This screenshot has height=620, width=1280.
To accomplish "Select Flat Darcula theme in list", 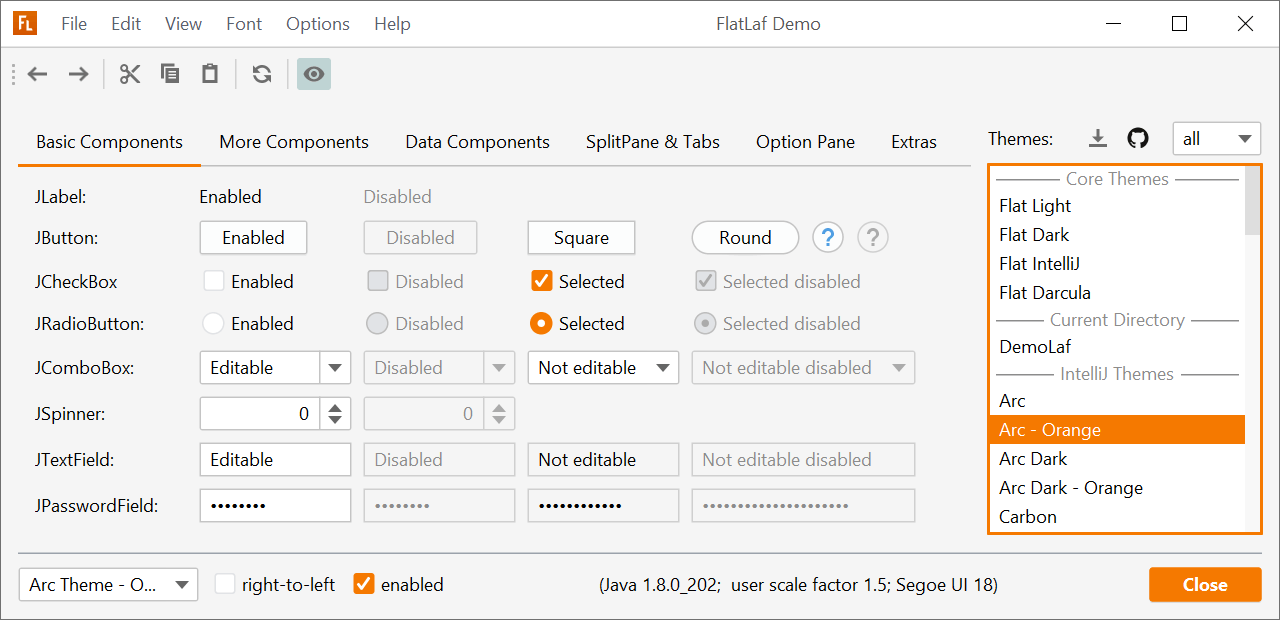I will [1044, 293].
